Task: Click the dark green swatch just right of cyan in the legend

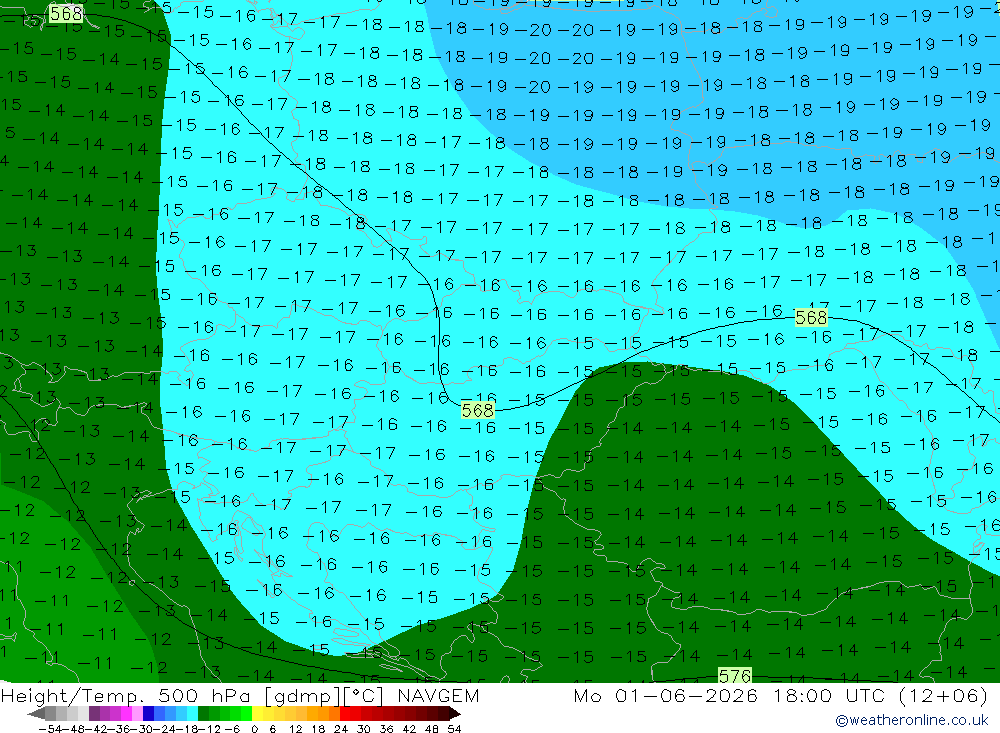Action: (x=203, y=714)
